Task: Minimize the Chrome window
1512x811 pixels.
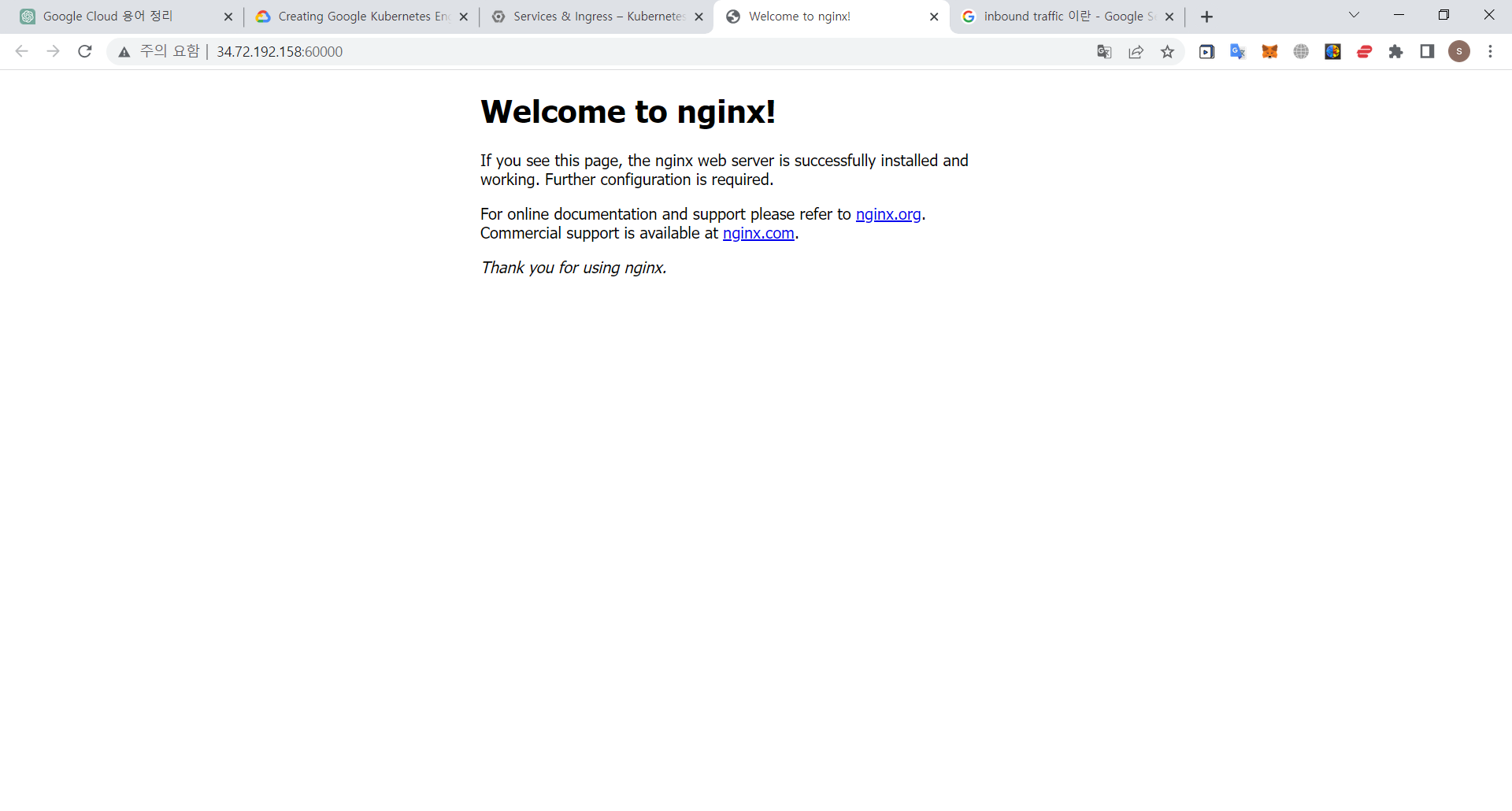Action: (x=1399, y=15)
